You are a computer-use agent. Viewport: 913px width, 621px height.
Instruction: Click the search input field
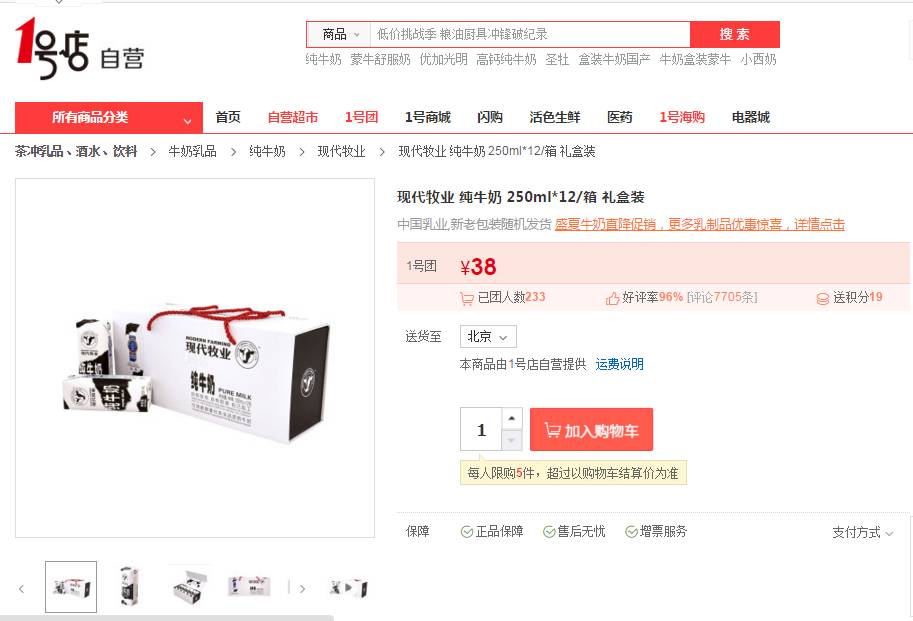[530, 34]
